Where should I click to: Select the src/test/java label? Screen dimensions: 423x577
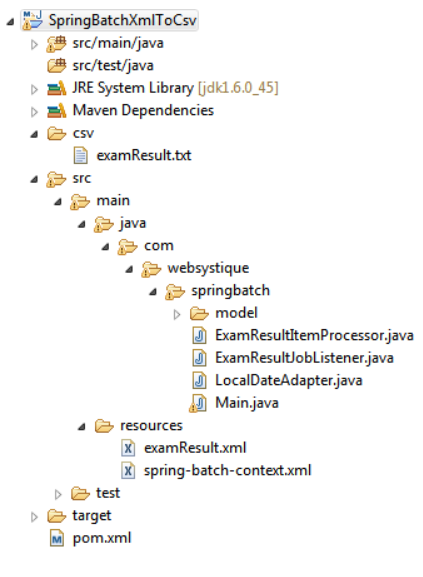click(113, 66)
